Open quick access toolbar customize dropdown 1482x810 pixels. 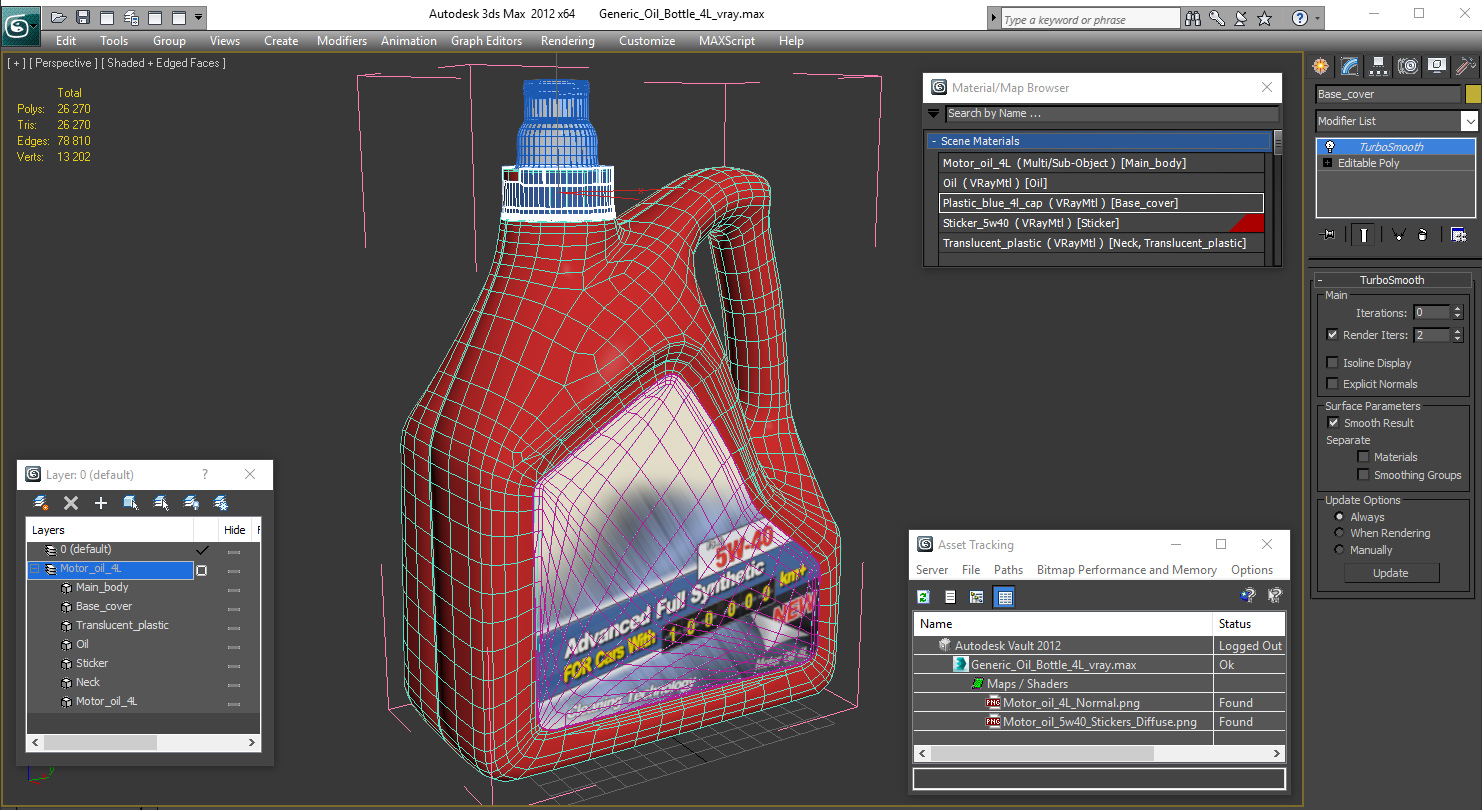(x=199, y=17)
